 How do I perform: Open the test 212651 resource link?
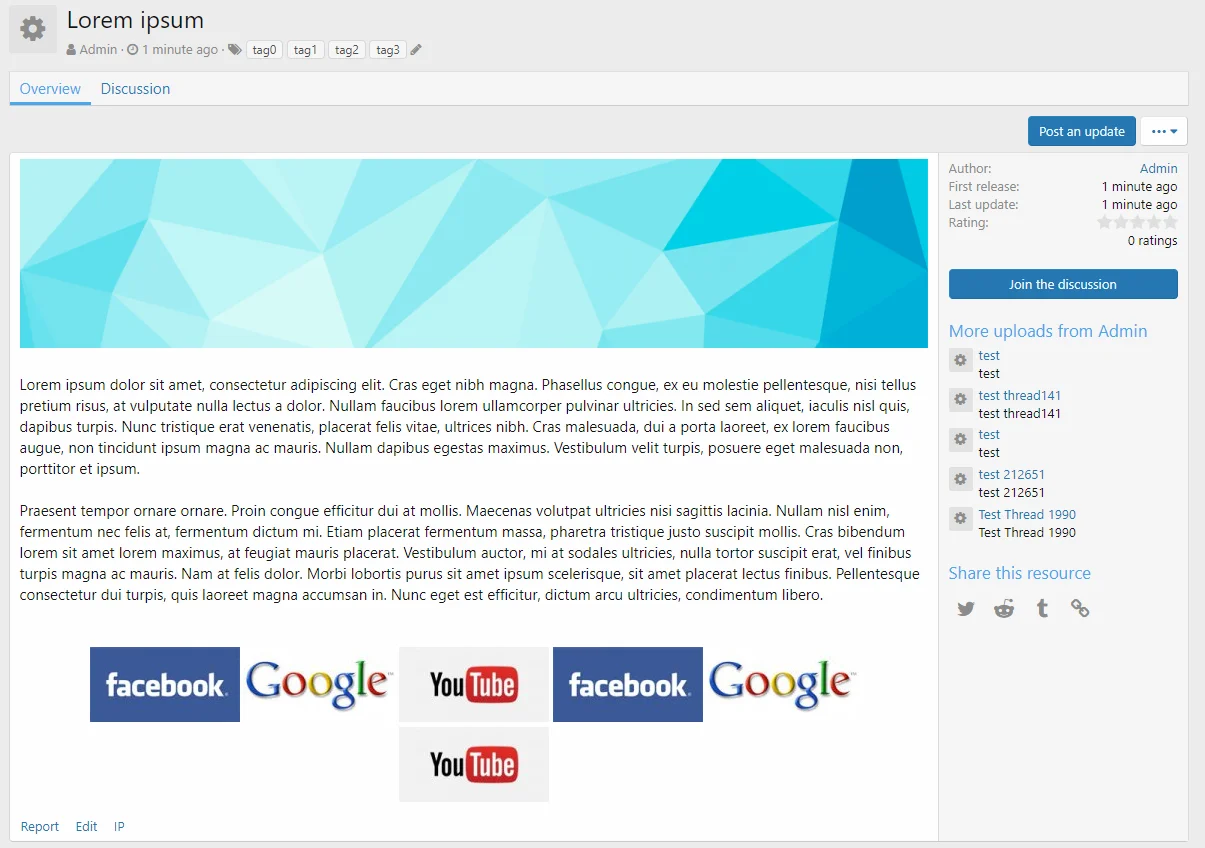pos(1011,475)
